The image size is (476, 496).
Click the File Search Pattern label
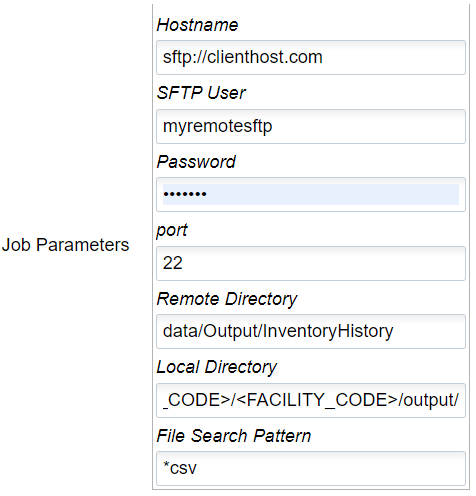pyautogui.click(x=234, y=436)
